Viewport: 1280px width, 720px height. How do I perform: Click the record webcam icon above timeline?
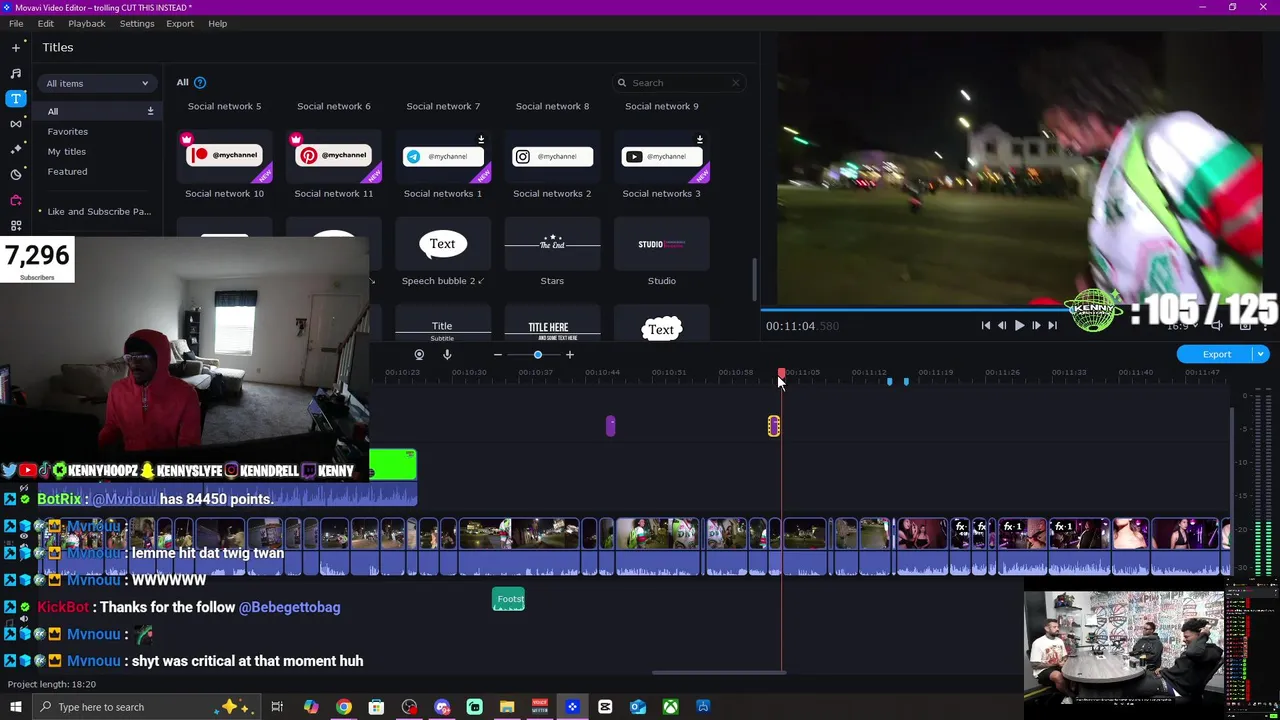pos(419,354)
